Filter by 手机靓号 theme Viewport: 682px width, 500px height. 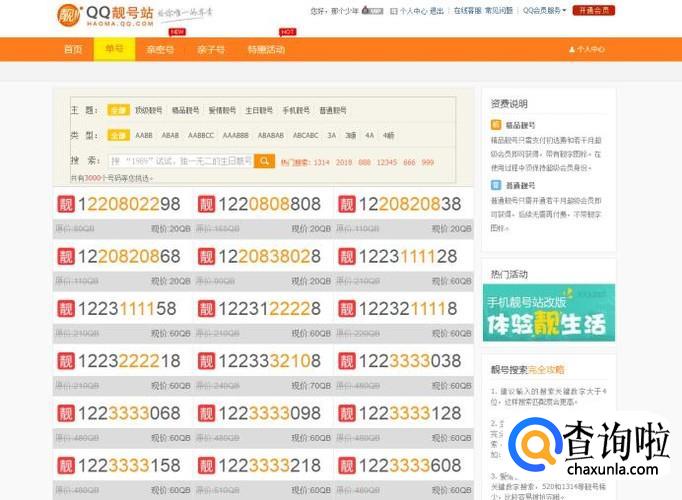[x=296, y=110]
